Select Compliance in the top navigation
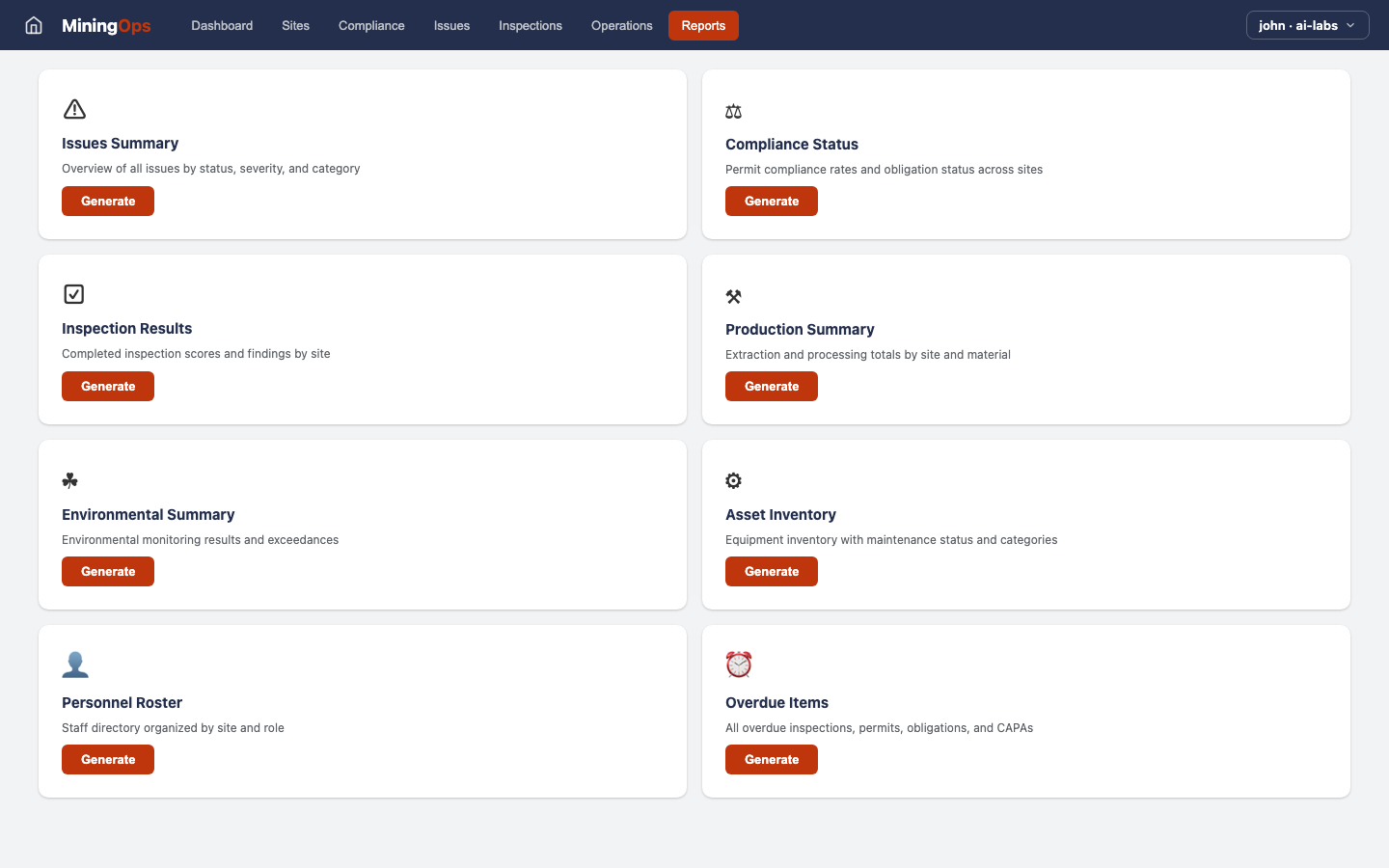 [371, 25]
